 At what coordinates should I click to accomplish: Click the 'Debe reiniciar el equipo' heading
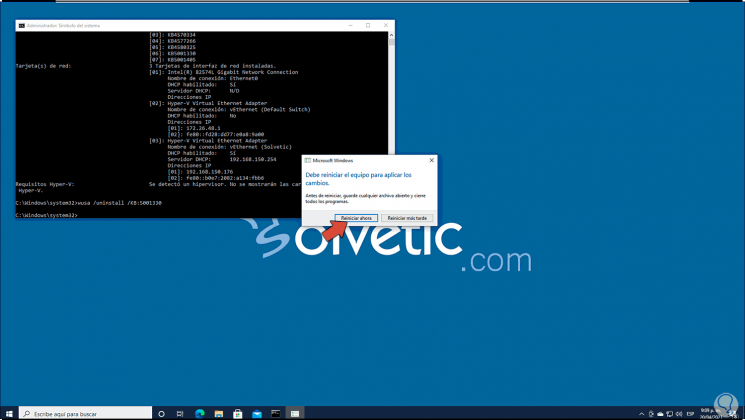click(358, 179)
